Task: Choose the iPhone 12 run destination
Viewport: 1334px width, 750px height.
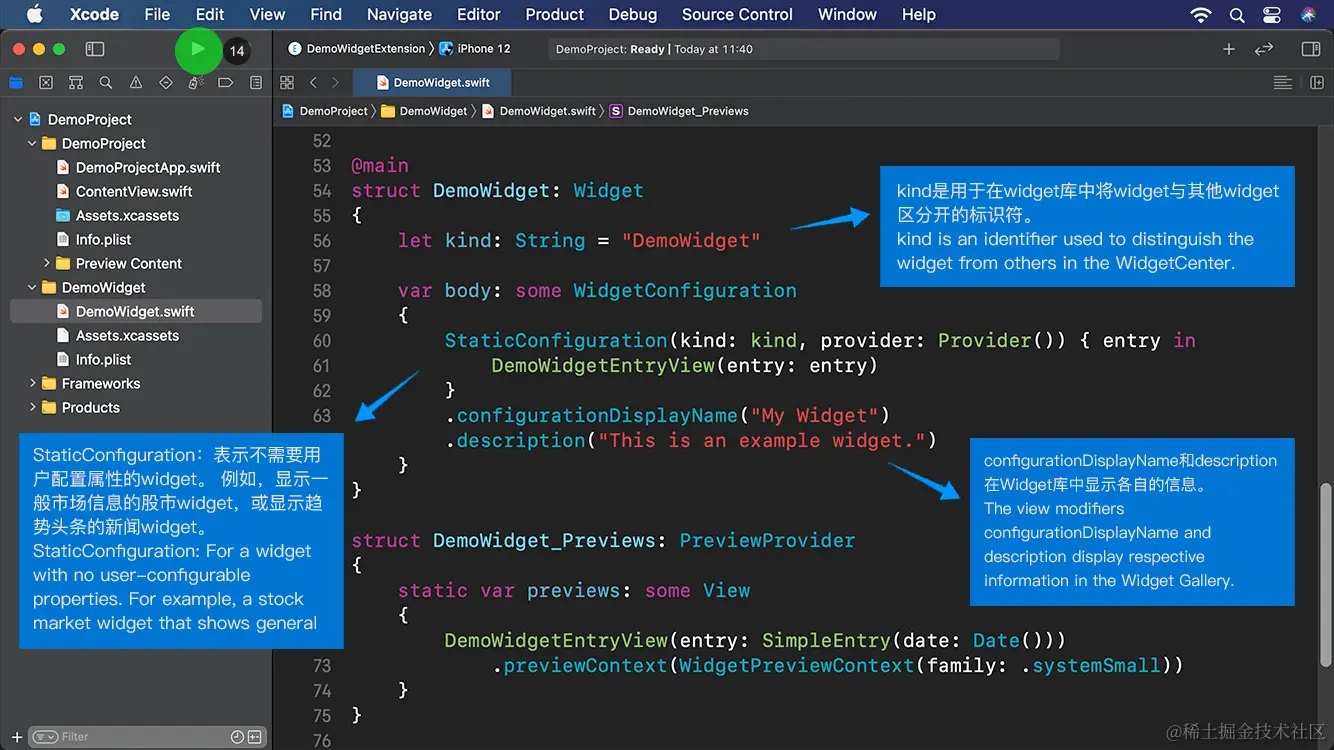Action: 475,49
